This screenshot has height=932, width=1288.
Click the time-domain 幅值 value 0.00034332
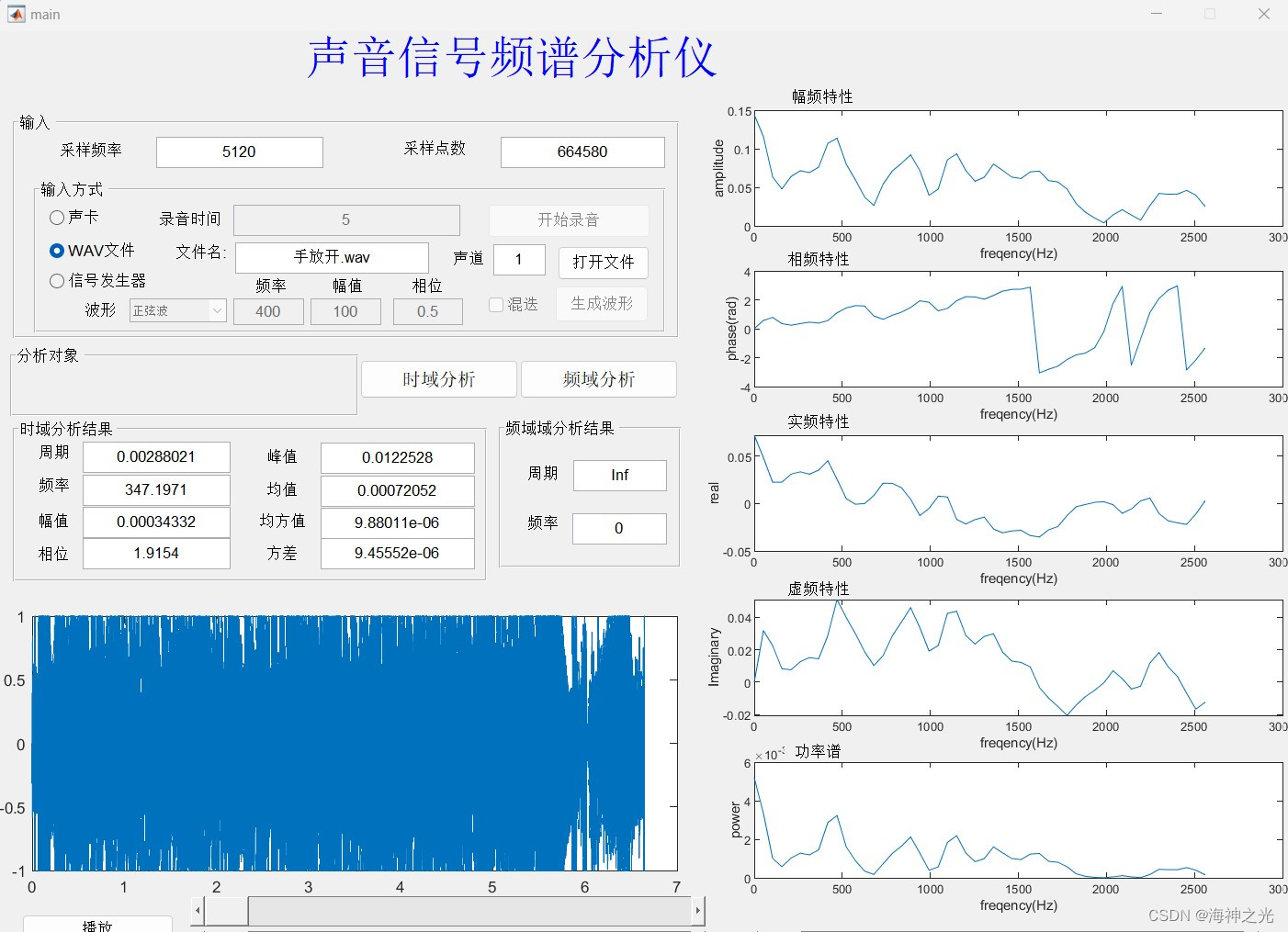156,522
